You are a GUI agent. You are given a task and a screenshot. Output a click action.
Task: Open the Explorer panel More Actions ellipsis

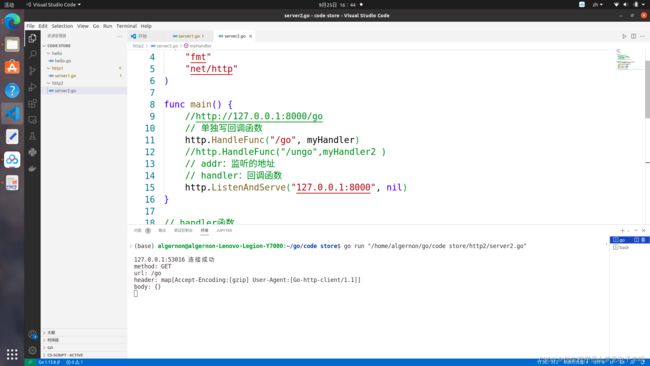coord(119,36)
